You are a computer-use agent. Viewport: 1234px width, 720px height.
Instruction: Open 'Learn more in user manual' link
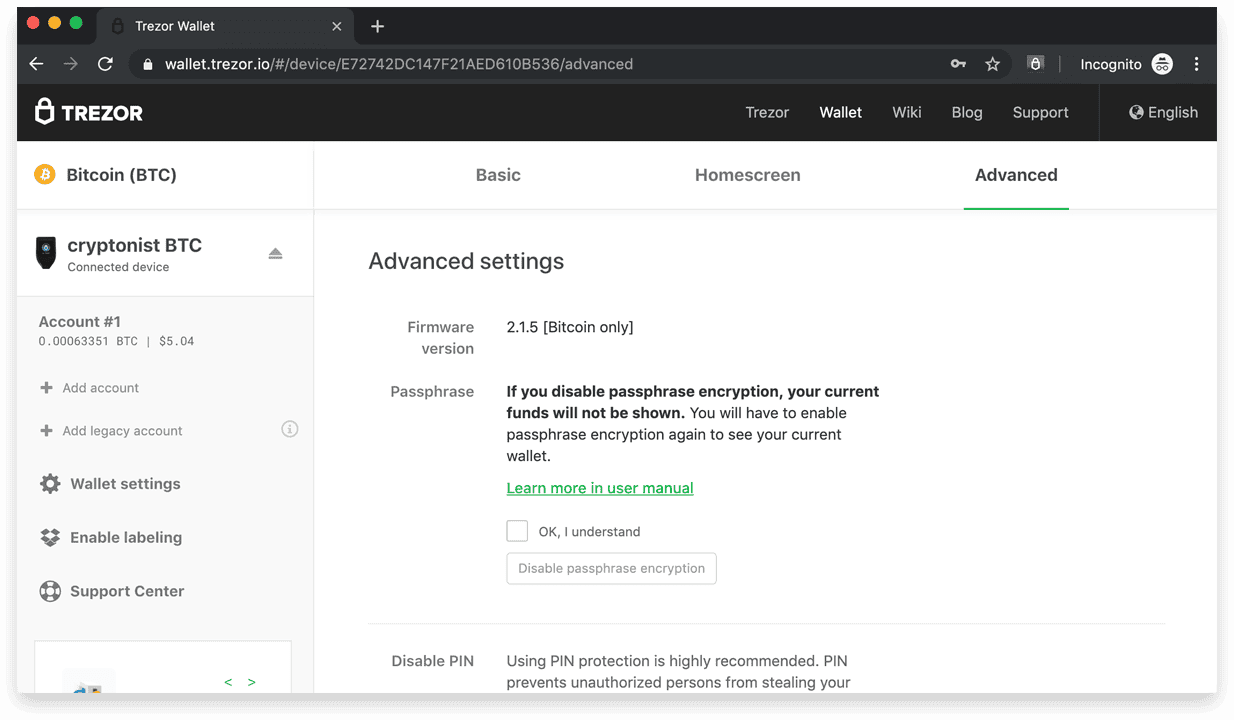coord(600,488)
